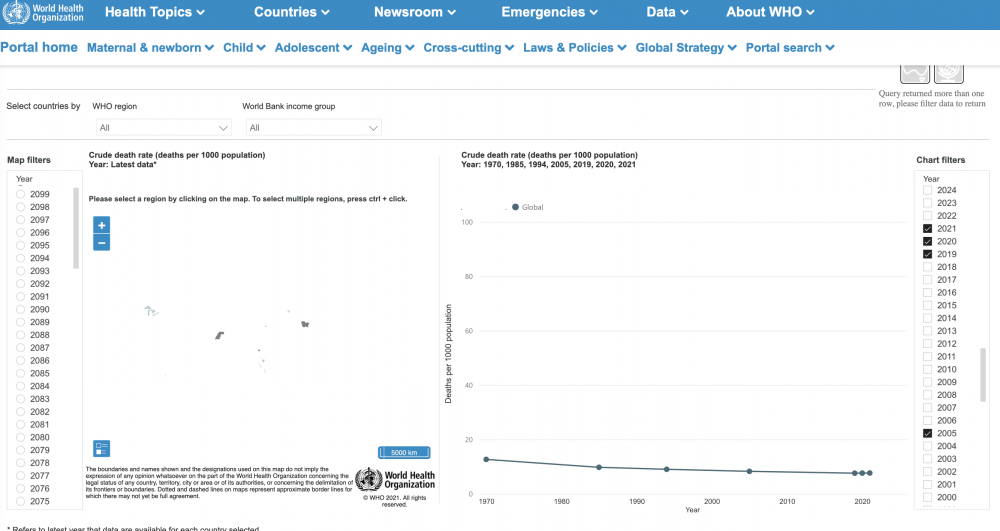Open the Emergencies menu
The width and height of the screenshot is (1000, 531).
549,12
